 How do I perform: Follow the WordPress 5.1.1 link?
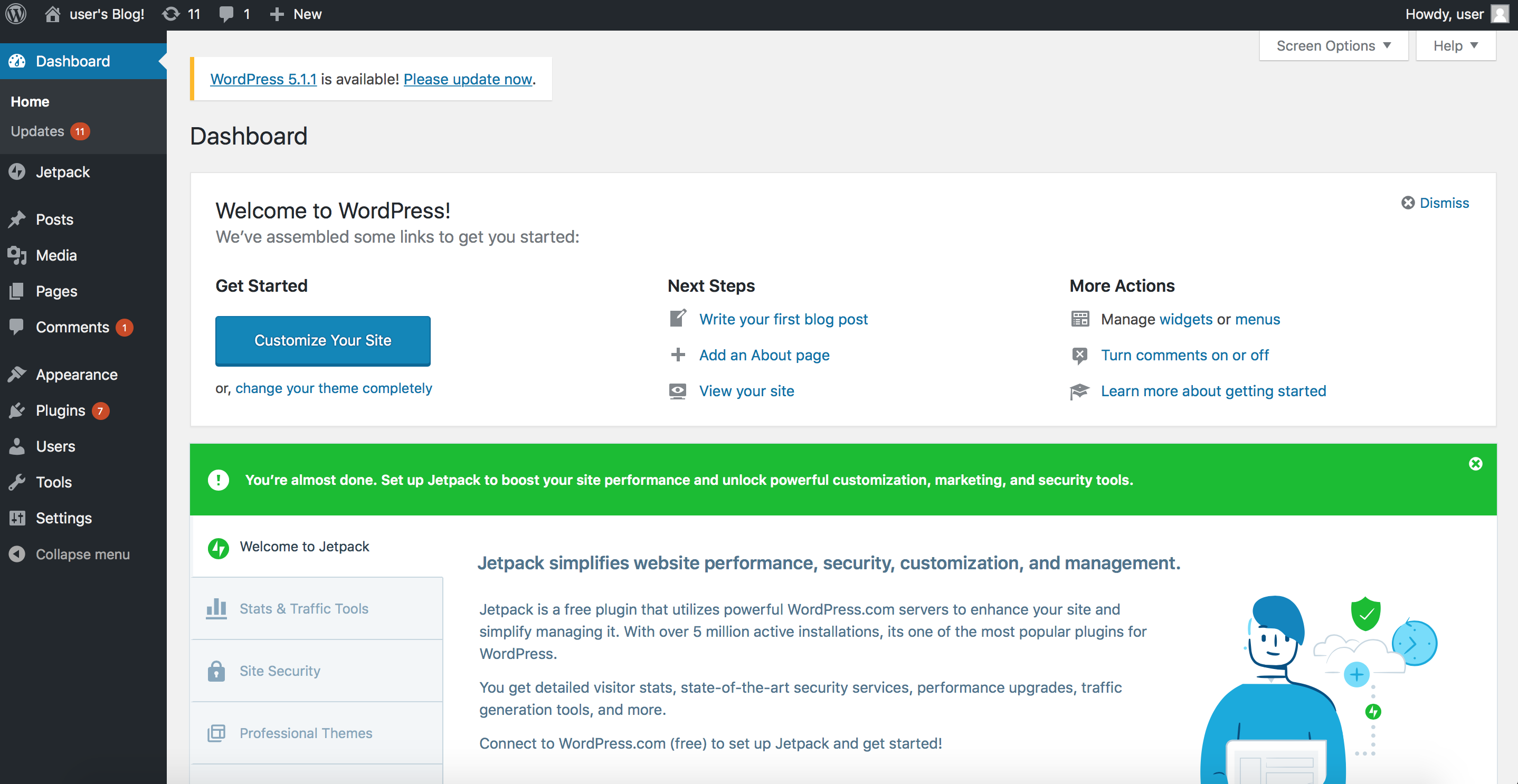pos(263,79)
